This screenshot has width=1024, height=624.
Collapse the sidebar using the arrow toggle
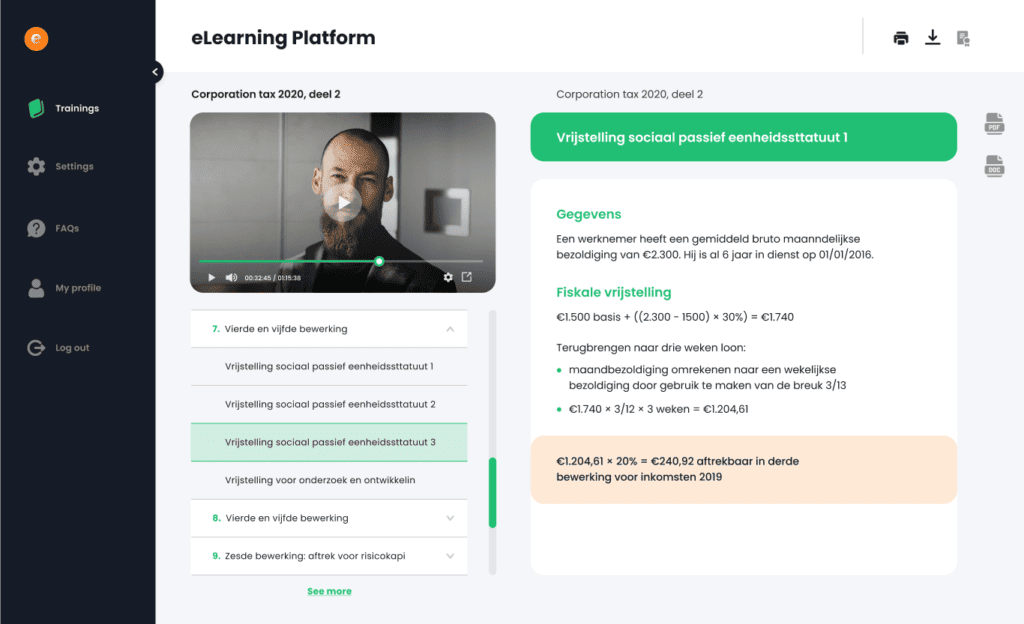[x=155, y=71]
